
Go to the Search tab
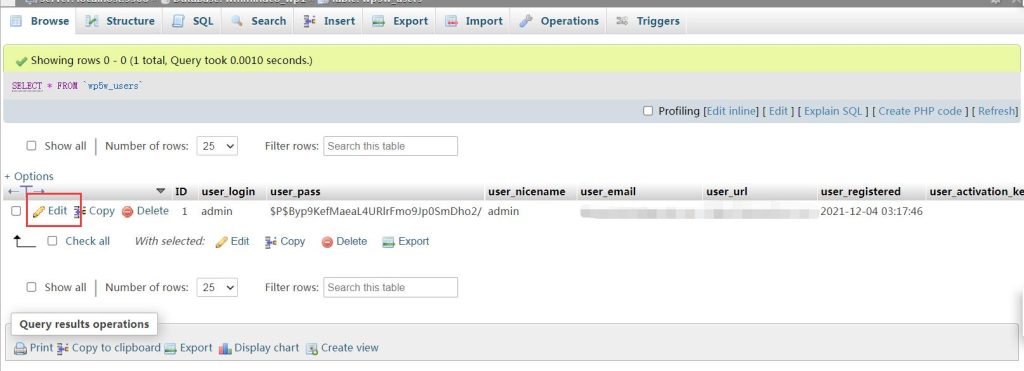click(259, 21)
